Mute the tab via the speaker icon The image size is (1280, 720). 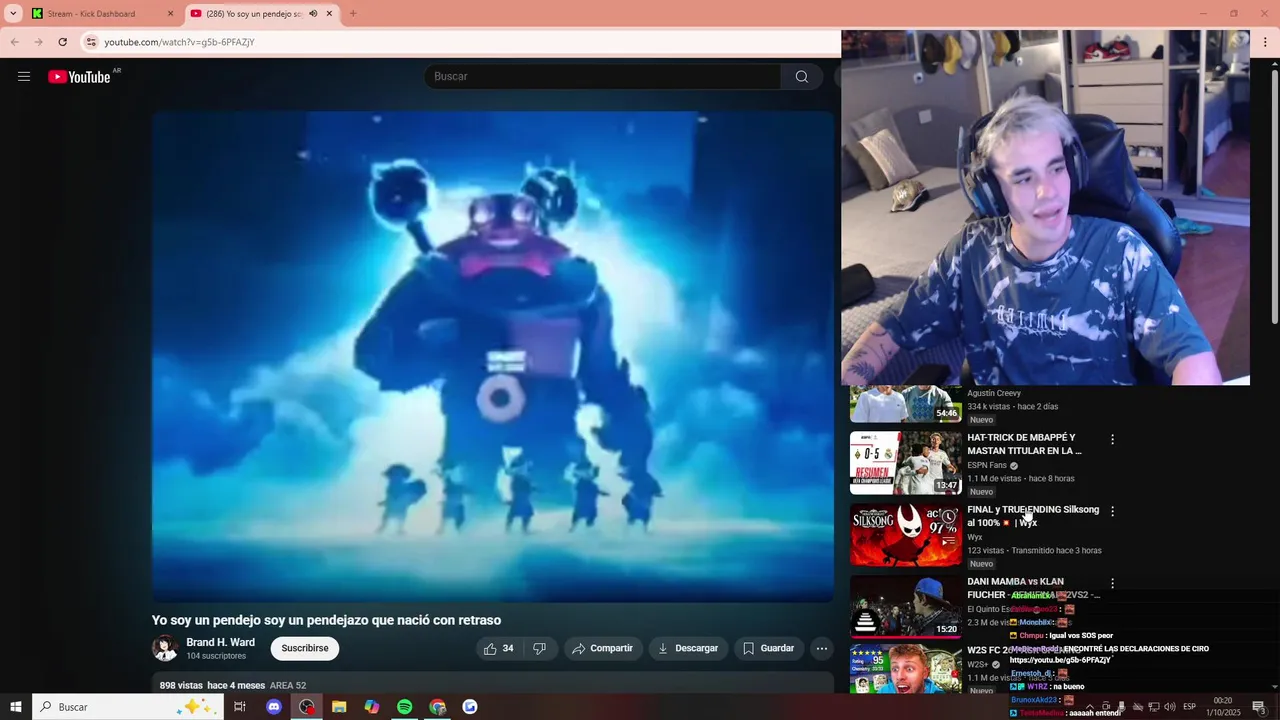point(313,14)
